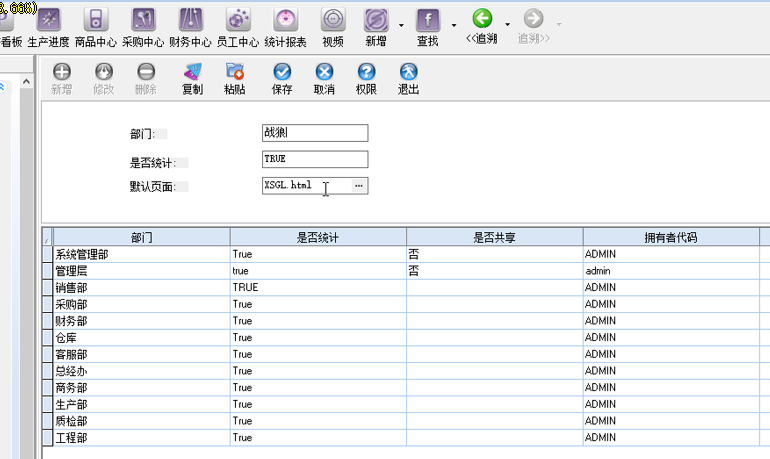Click the grid select-all corner cell

click(x=47, y=238)
